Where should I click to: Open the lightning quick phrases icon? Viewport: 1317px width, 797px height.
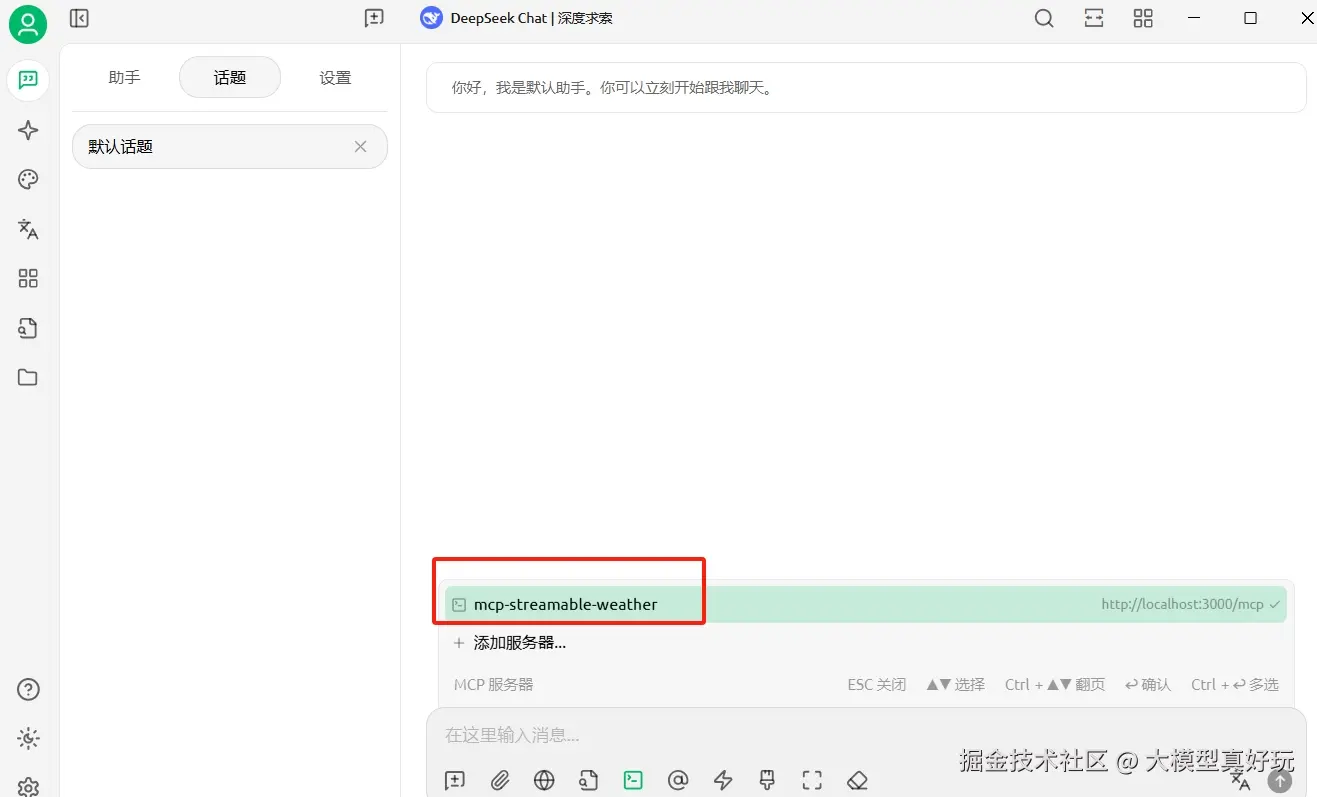pyautogui.click(x=723, y=780)
